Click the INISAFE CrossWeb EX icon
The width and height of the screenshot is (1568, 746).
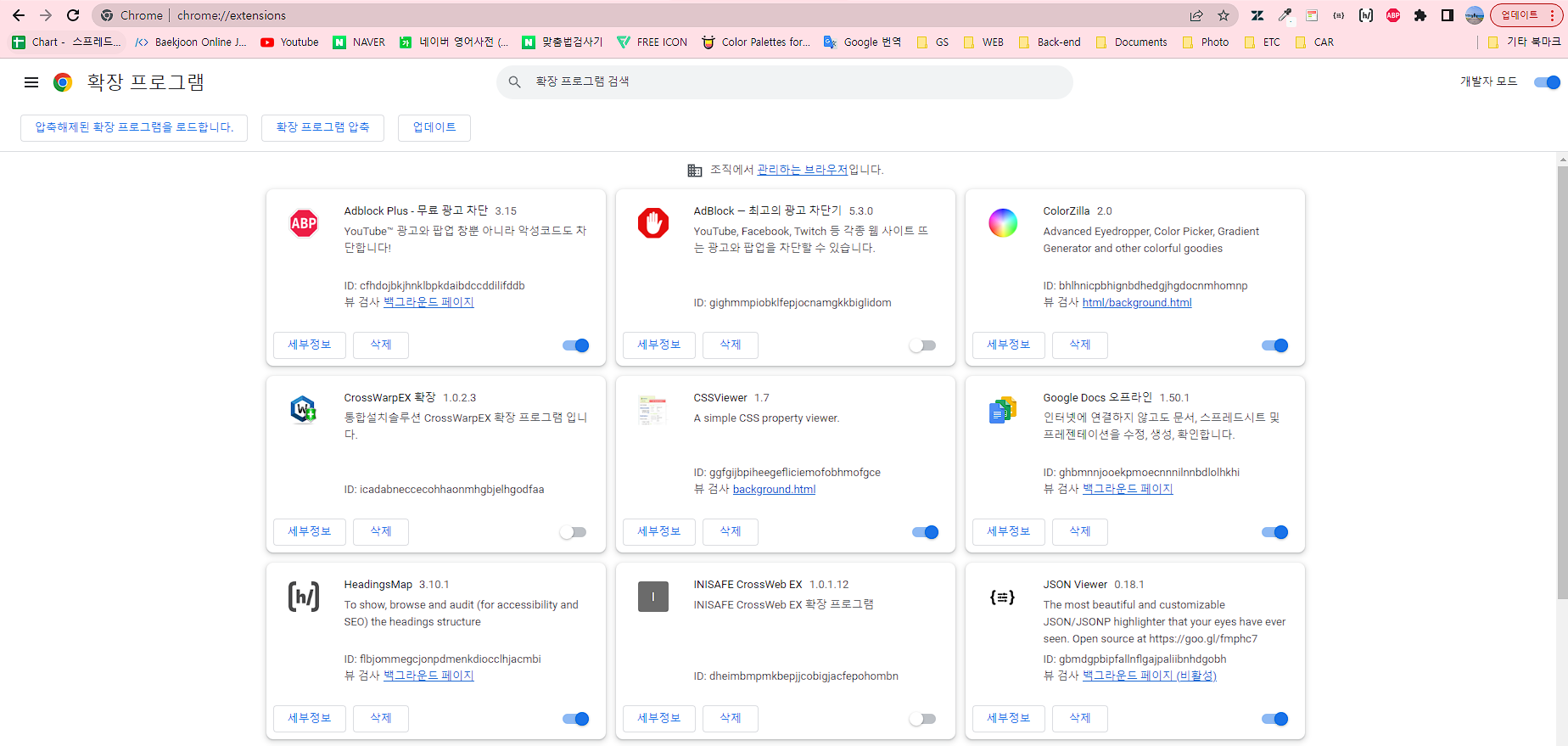tap(653, 597)
